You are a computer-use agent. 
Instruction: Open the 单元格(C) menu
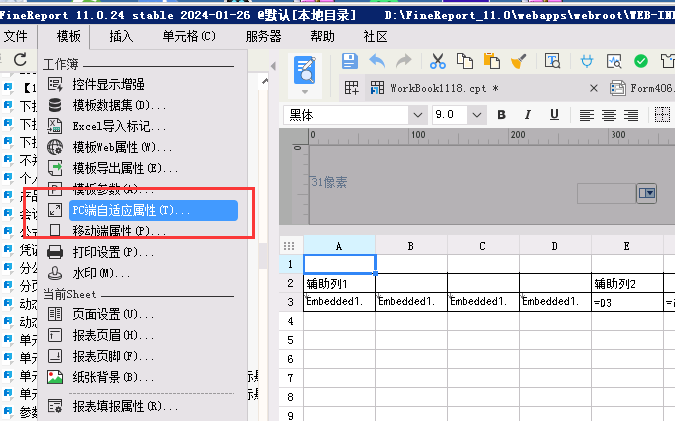pyautogui.click(x=189, y=36)
